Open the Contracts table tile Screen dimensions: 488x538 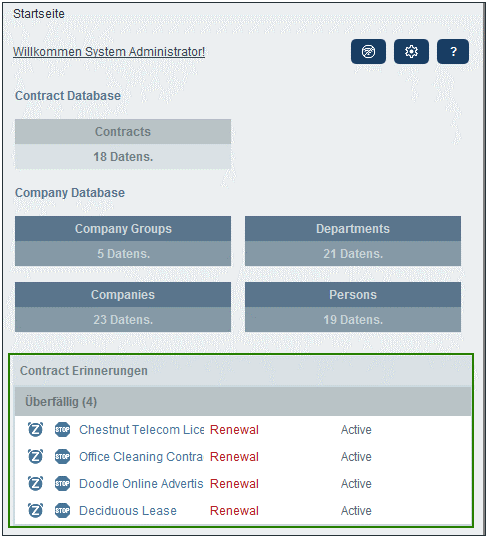point(123,144)
